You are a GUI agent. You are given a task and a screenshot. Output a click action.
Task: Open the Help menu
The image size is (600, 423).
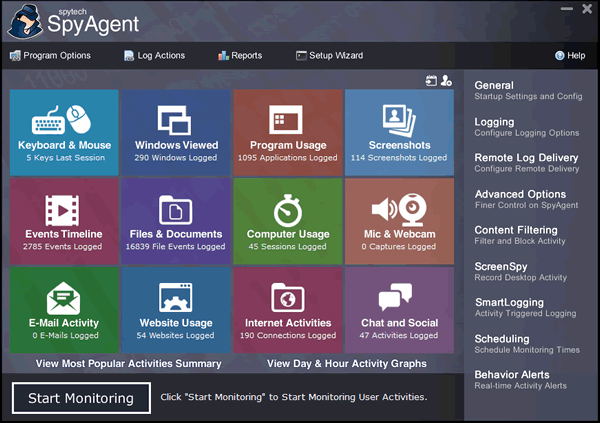pyautogui.click(x=570, y=56)
